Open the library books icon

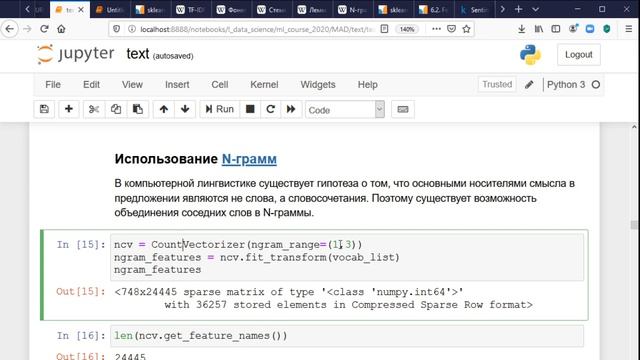pyautogui.click(x=539, y=29)
